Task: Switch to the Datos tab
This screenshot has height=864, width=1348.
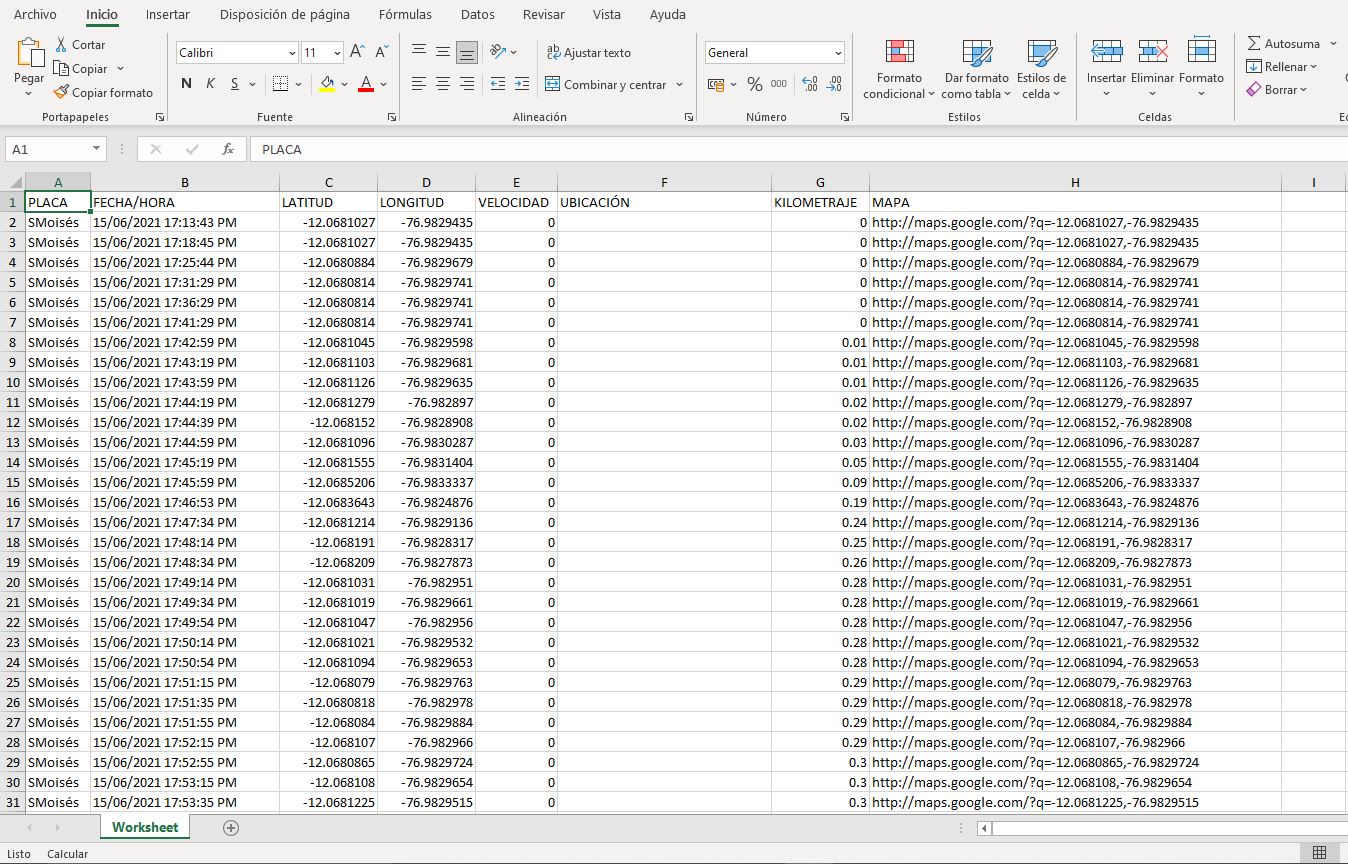Action: 478,15
